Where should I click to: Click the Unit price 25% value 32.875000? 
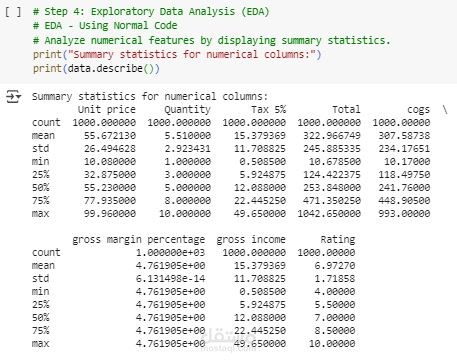(x=110, y=175)
